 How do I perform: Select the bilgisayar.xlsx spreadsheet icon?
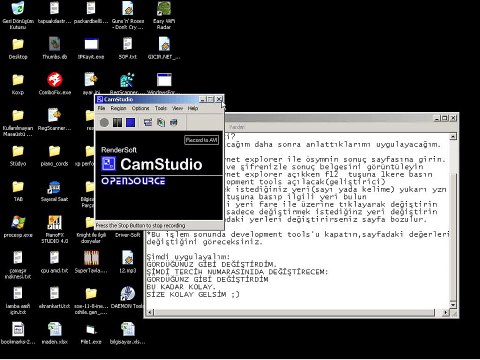coord(128,329)
